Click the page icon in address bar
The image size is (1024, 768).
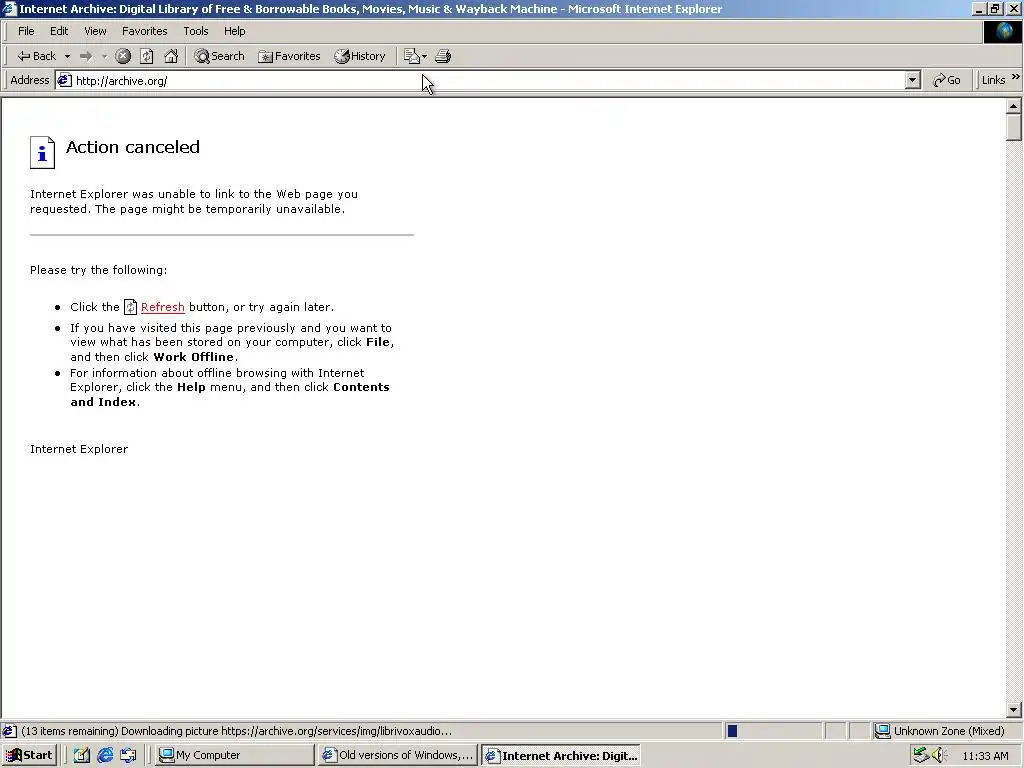pyautogui.click(x=64, y=80)
